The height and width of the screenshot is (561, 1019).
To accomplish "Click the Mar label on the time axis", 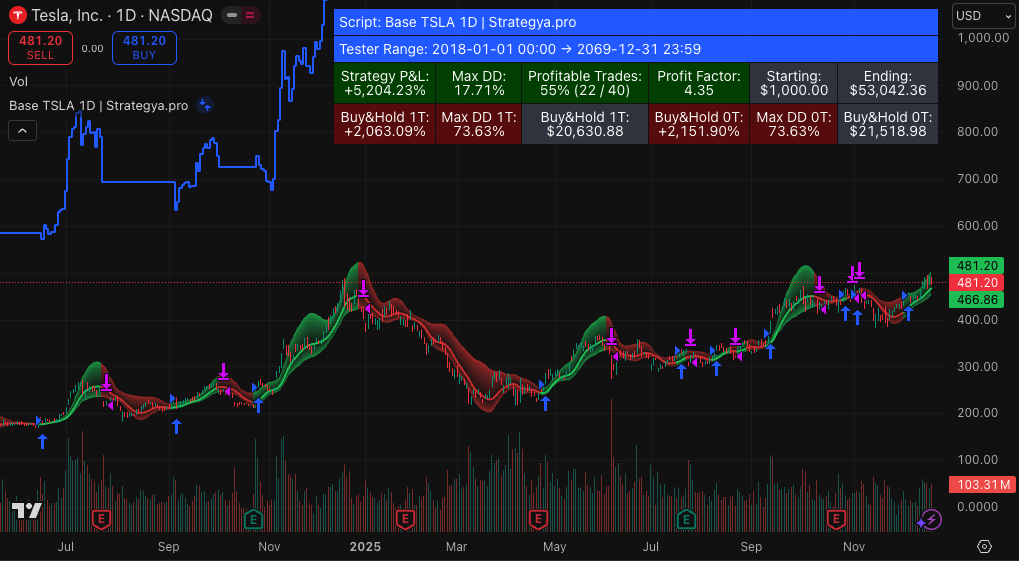I will tap(456, 547).
